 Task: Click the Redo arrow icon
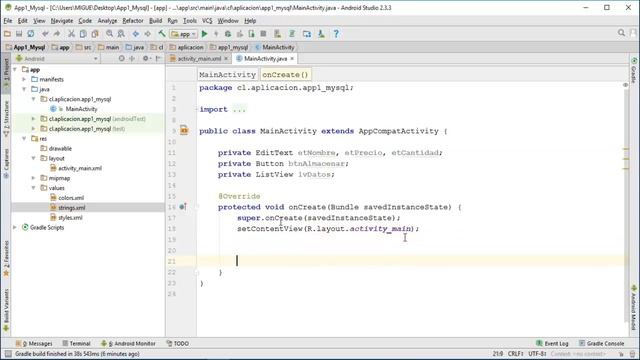57,34
